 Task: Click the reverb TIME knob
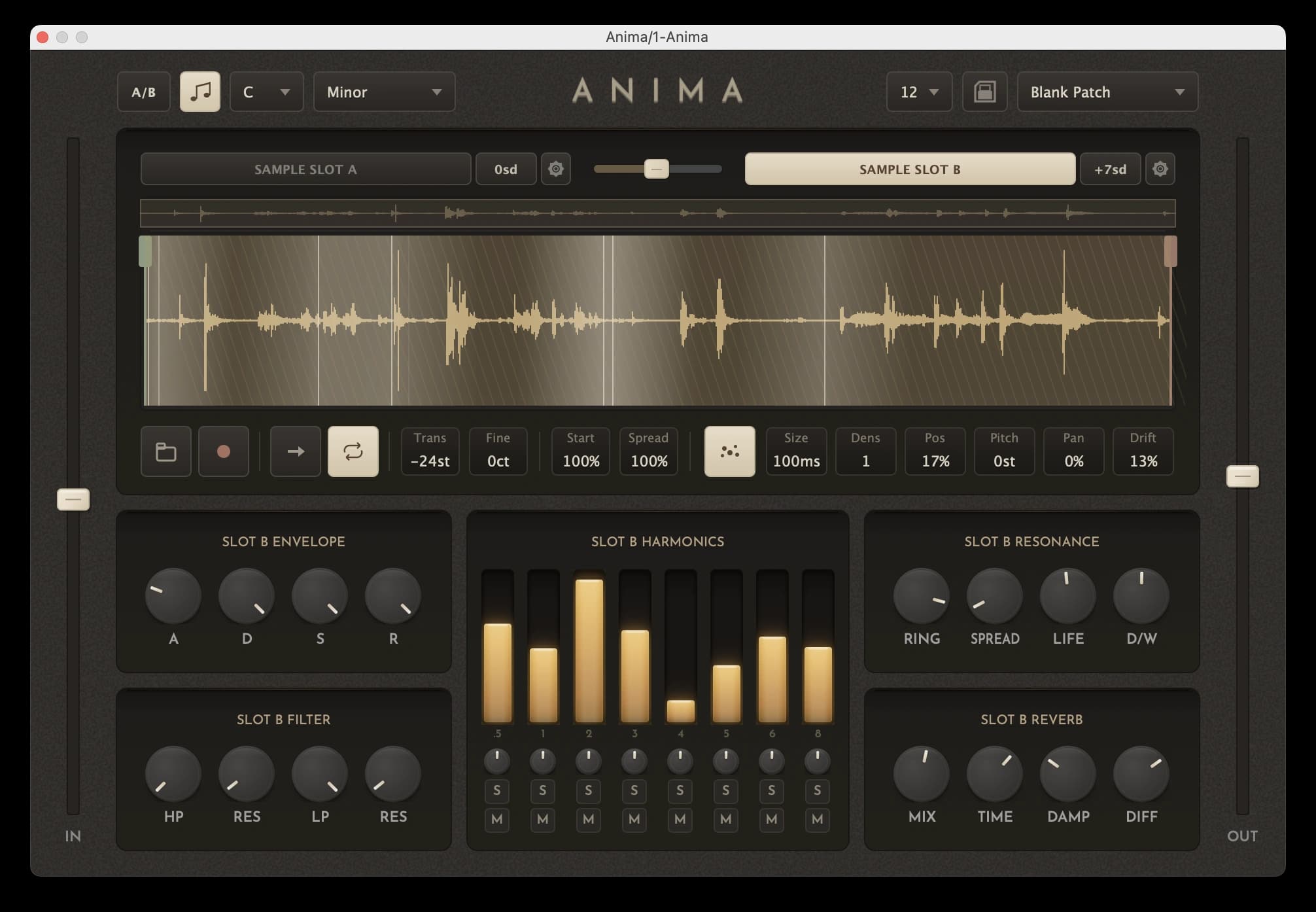click(995, 774)
